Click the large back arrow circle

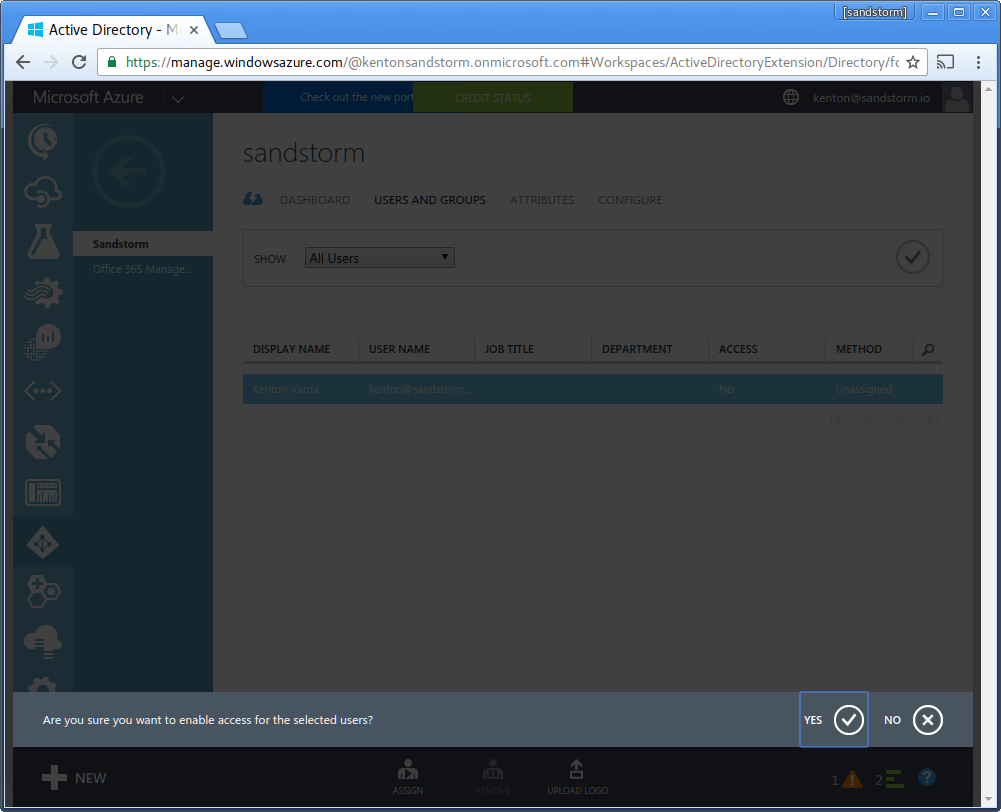(x=129, y=171)
